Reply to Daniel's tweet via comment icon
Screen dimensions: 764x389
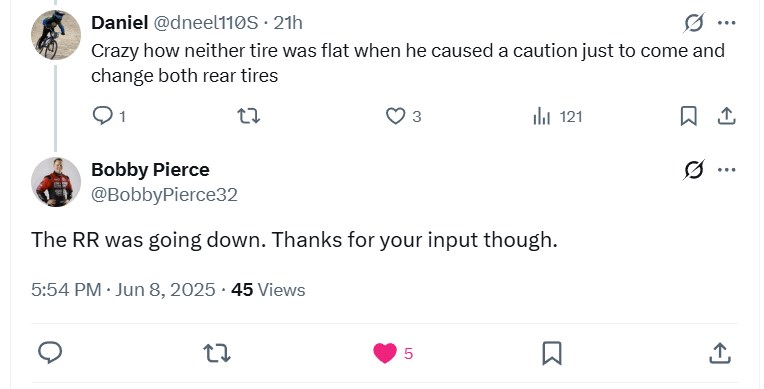click(x=103, y=116)
